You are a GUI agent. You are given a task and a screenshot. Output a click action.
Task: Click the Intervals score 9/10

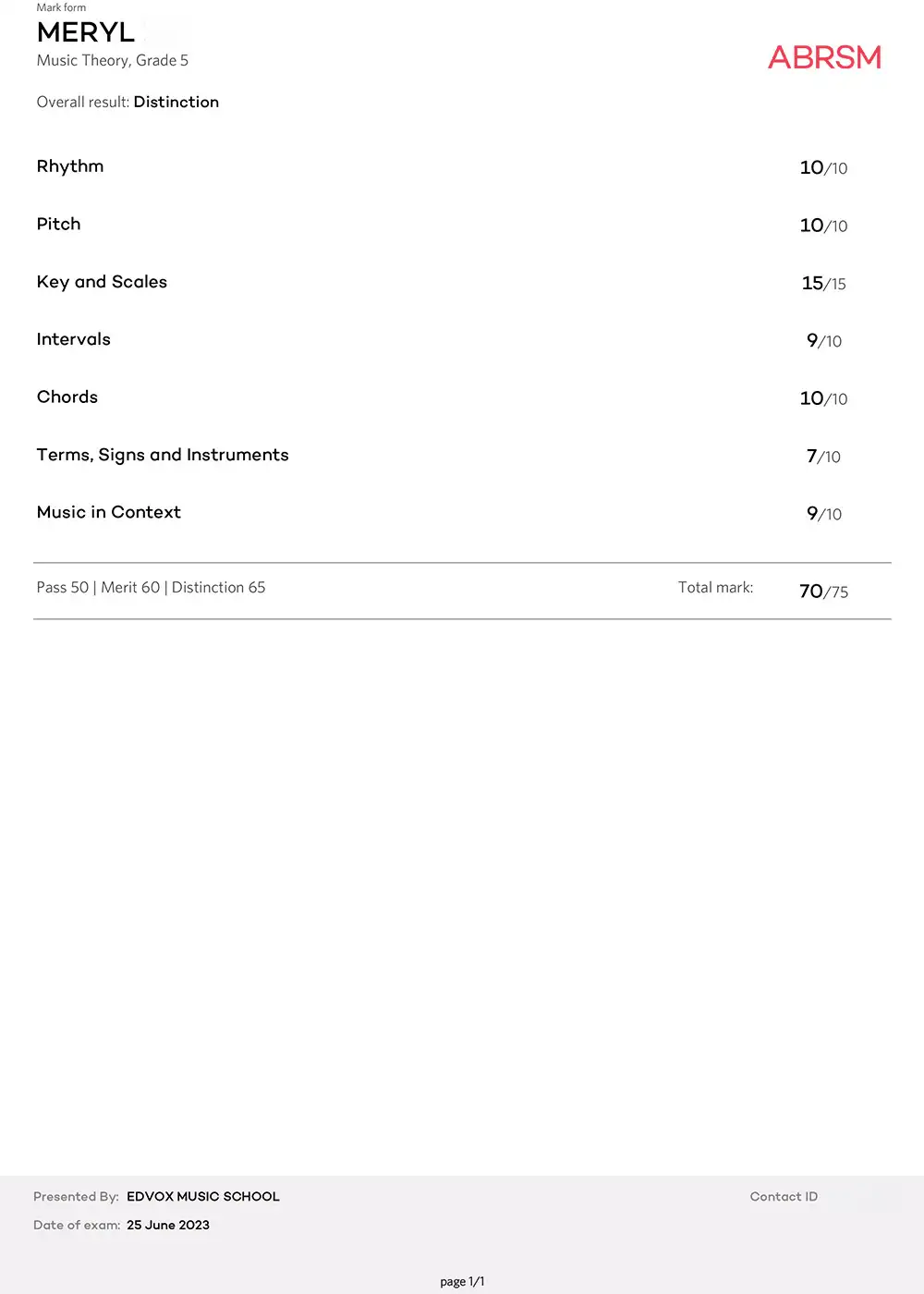(x=824, y=340)
